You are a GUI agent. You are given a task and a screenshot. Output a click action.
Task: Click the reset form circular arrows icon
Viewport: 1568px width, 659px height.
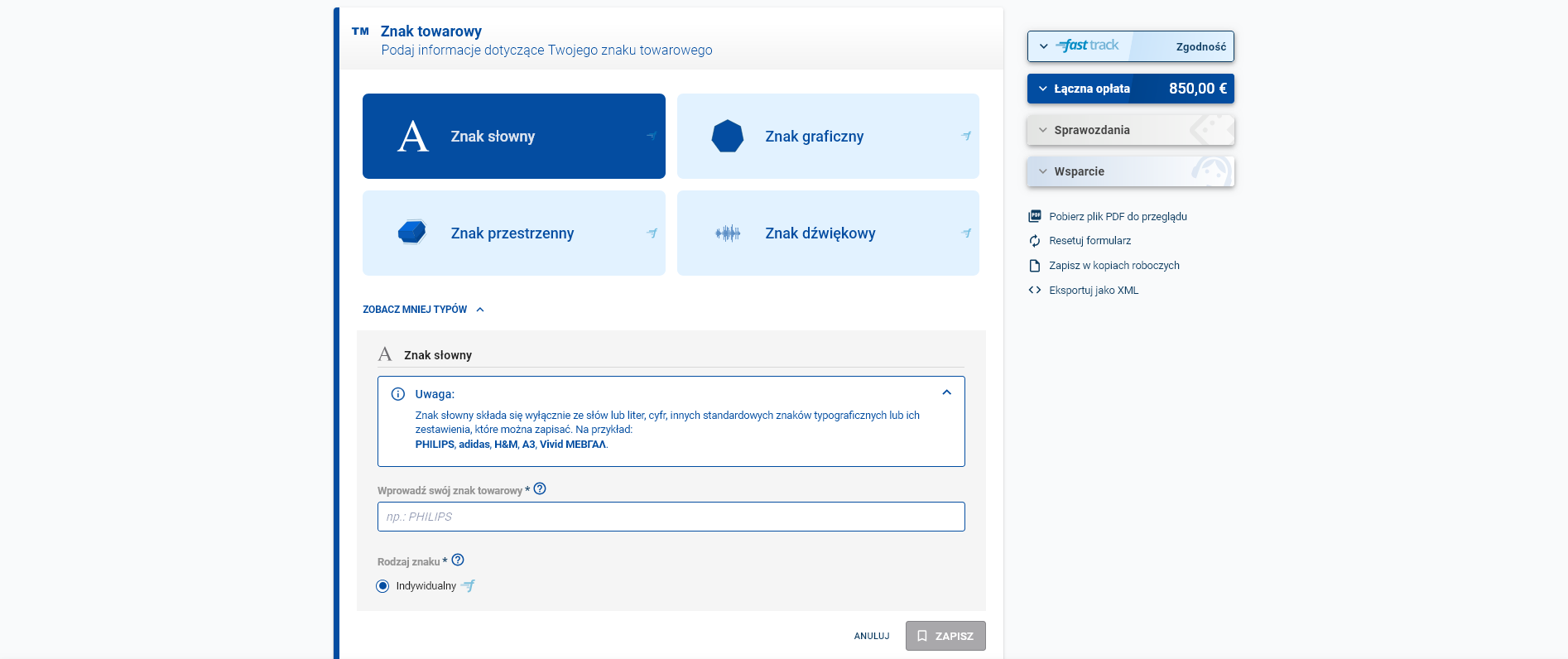click(x=1035, y=241)
